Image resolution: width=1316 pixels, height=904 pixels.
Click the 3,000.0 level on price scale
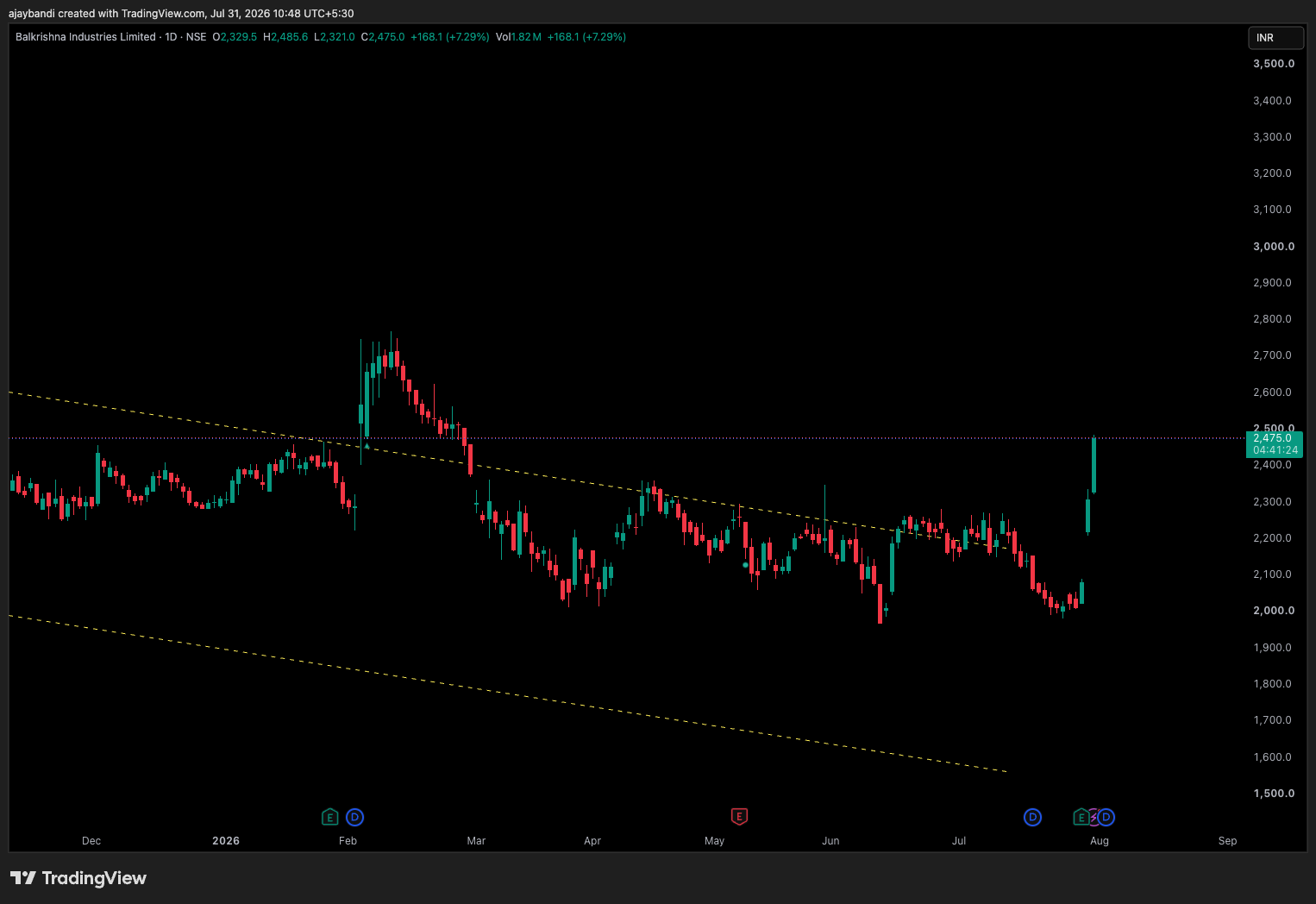tap(1274, 247)
